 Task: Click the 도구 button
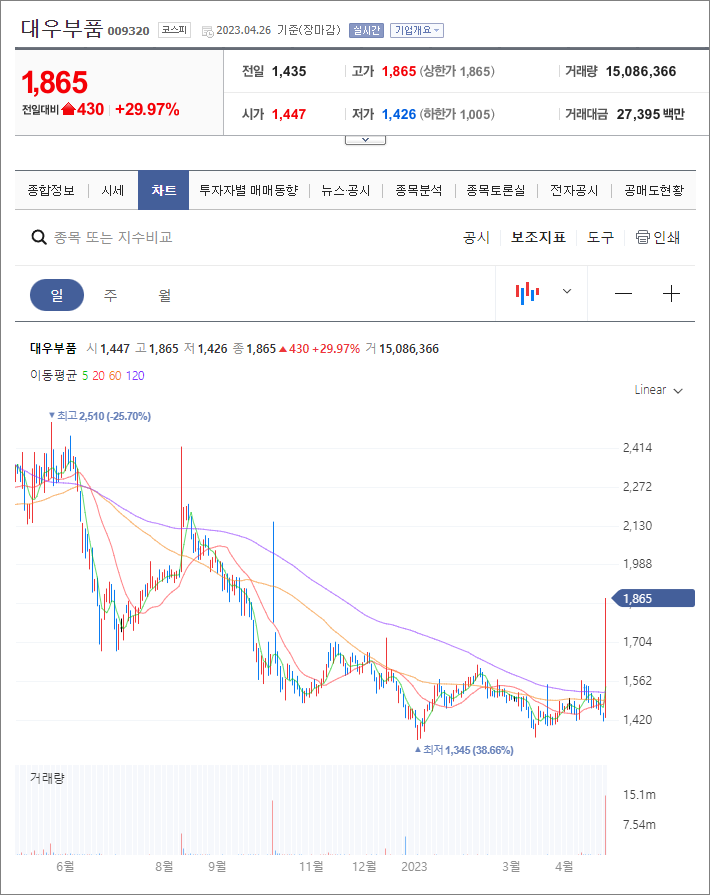600,237
